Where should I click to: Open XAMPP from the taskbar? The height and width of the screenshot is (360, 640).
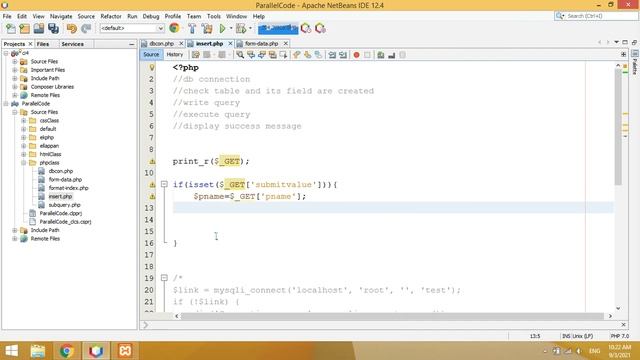tap(125, 351)
